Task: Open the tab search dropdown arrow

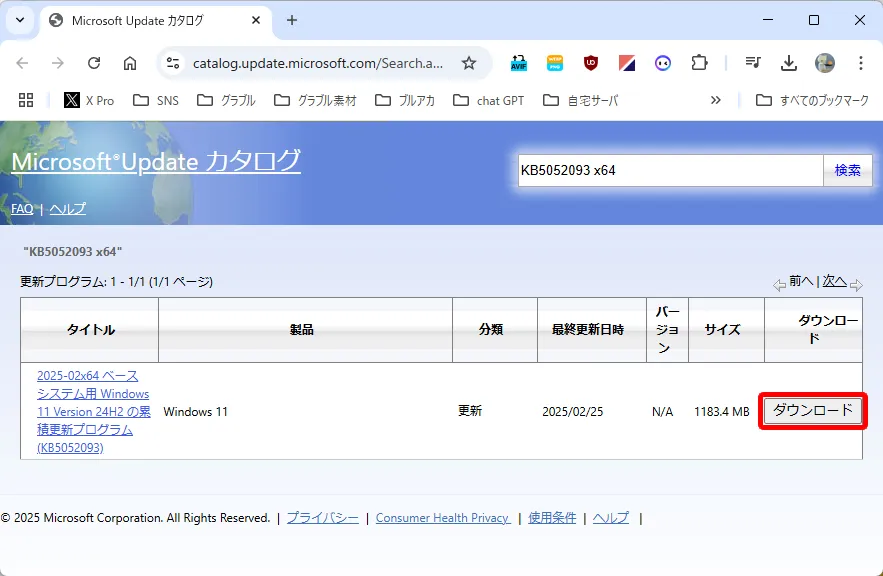Action: tap(20, 20)
